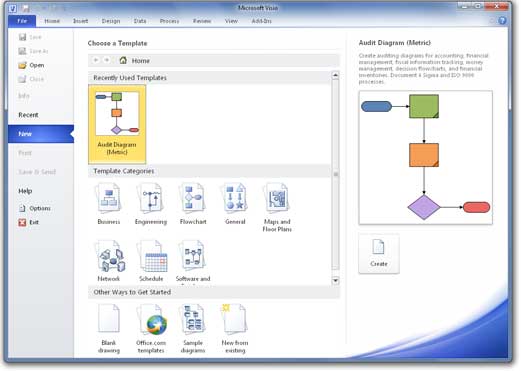
Task: Select Recent in the backstage sidebar
Action: click(x=28, y=115)
